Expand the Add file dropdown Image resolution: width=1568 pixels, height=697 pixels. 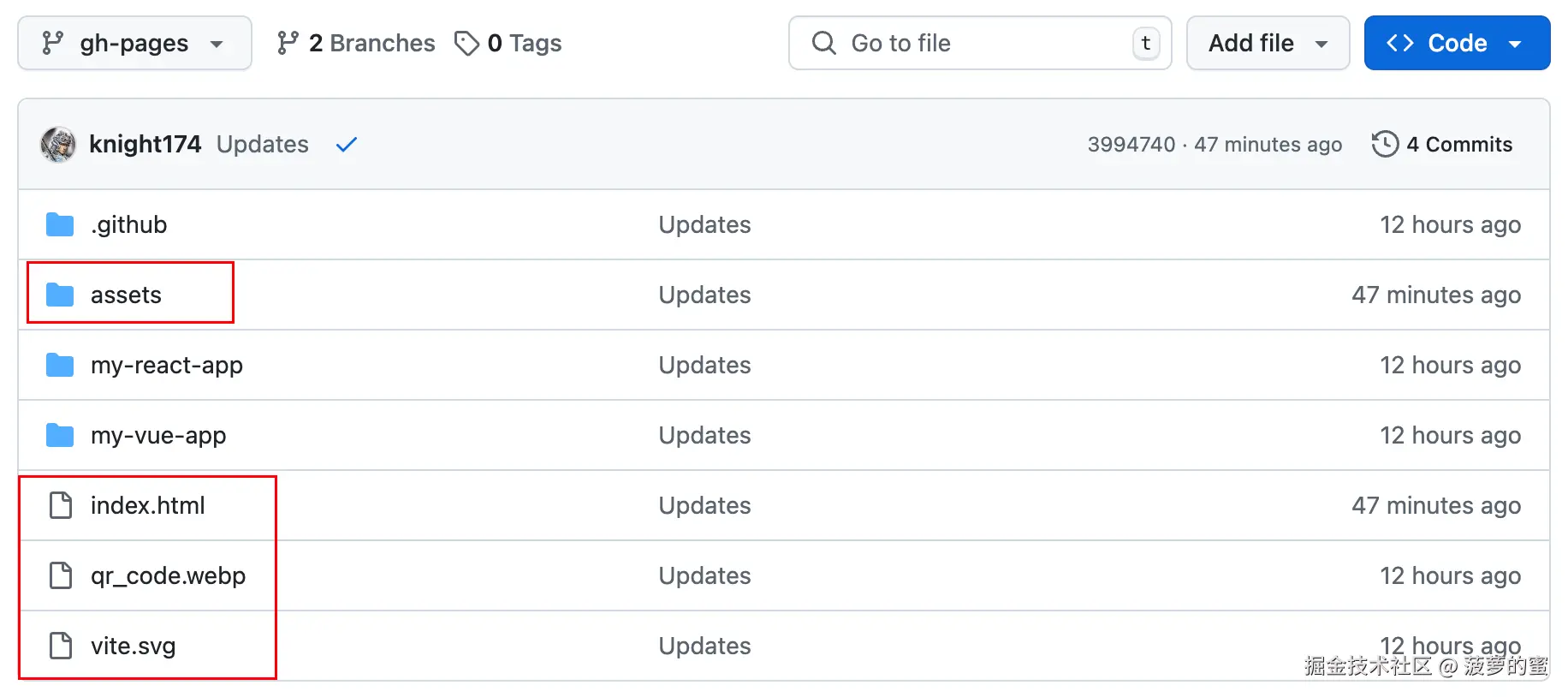[x=1268, y=44]
